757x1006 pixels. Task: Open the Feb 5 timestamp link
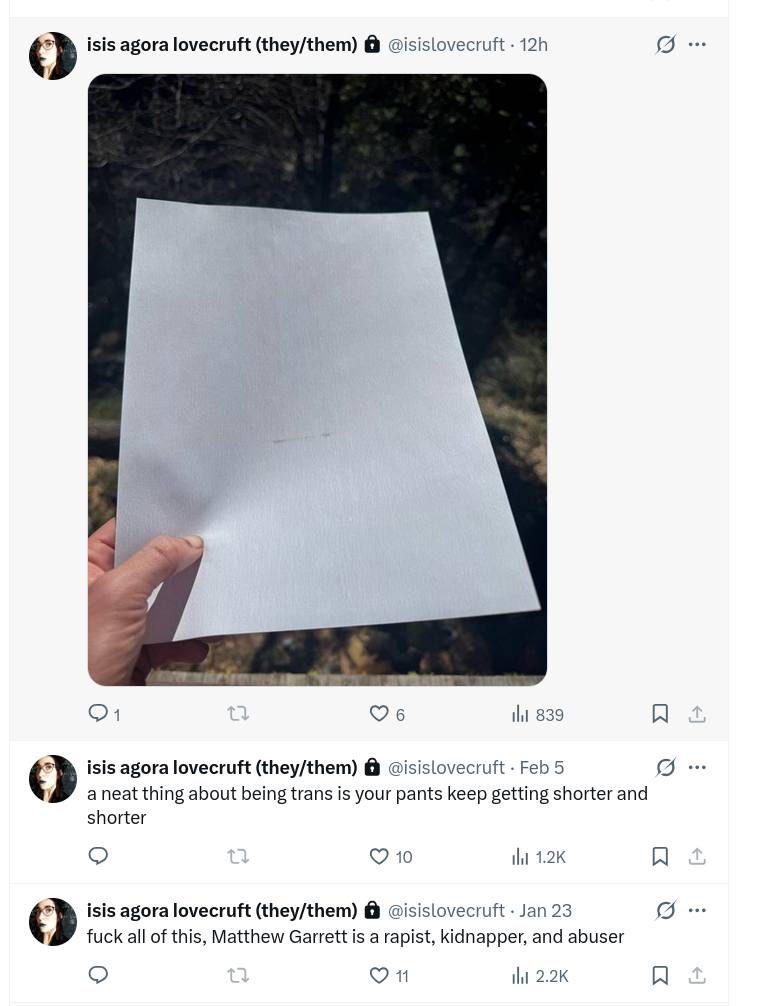[x=541, y=767]
